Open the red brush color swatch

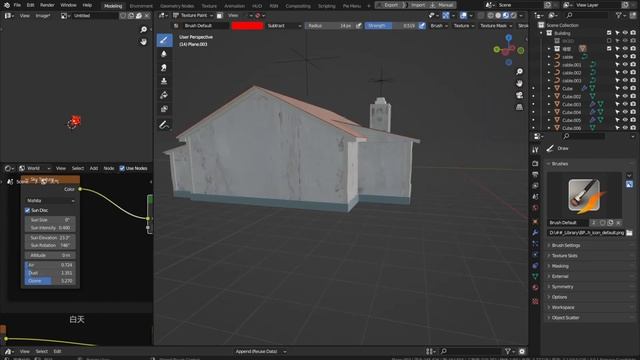click(x=247, y=26)
